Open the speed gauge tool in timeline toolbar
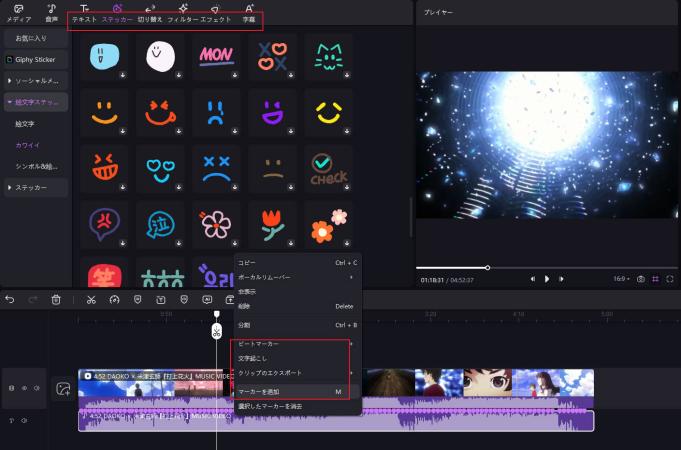 114,299
